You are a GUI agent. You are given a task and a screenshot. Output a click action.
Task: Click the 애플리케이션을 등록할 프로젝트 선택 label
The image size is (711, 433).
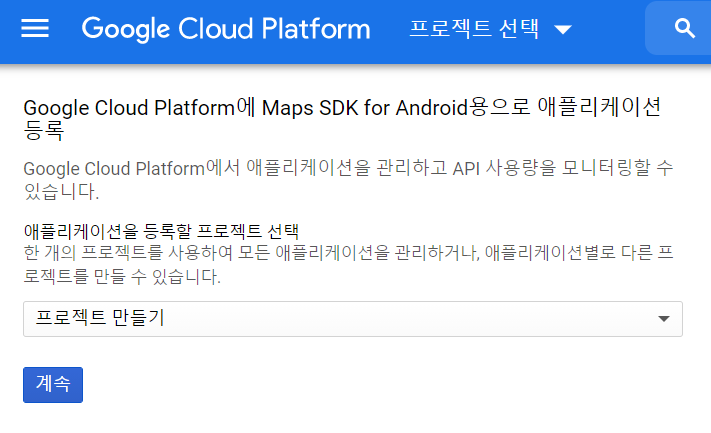click(x=161, y=231)
